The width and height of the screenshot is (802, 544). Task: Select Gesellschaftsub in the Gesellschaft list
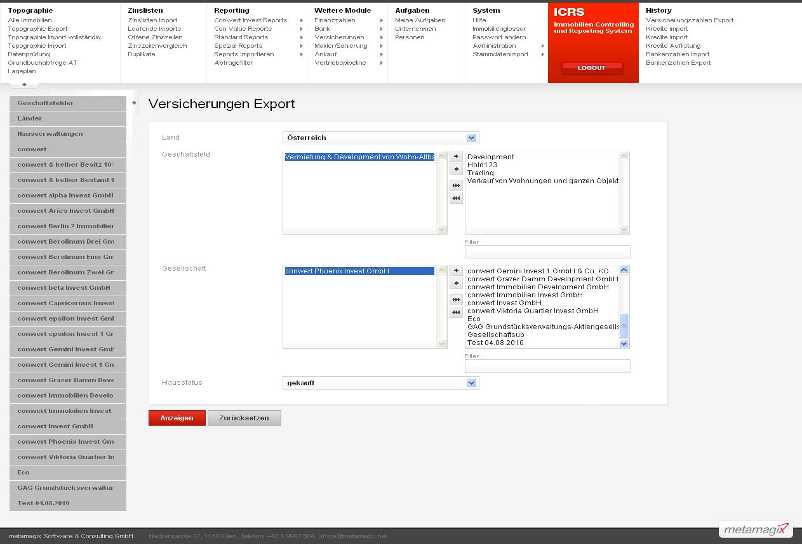click(x=496, y=334)
